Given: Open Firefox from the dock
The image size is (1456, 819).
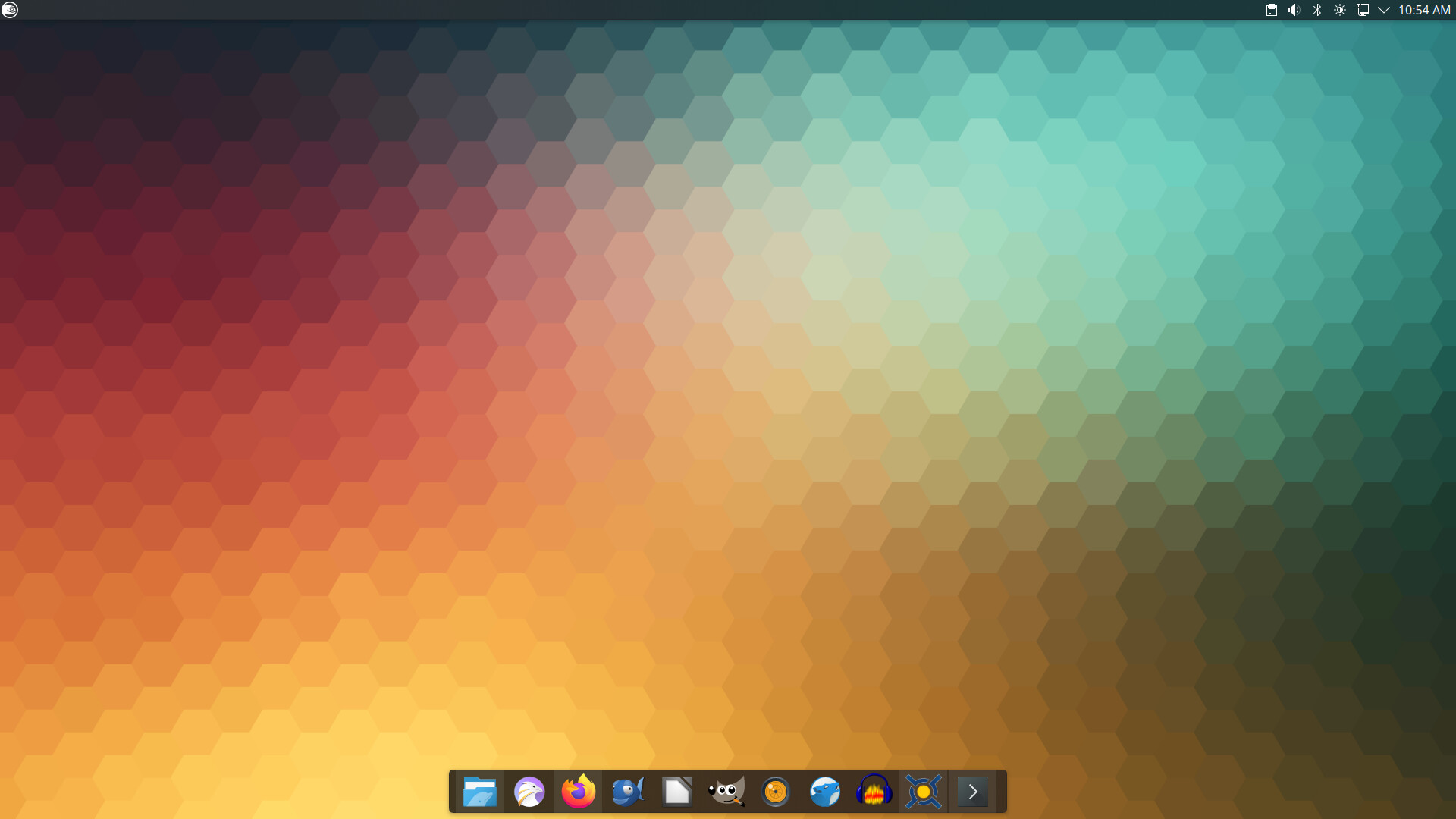Looking at the screenshot, I should pyautogui.click(x=579, y=792).
